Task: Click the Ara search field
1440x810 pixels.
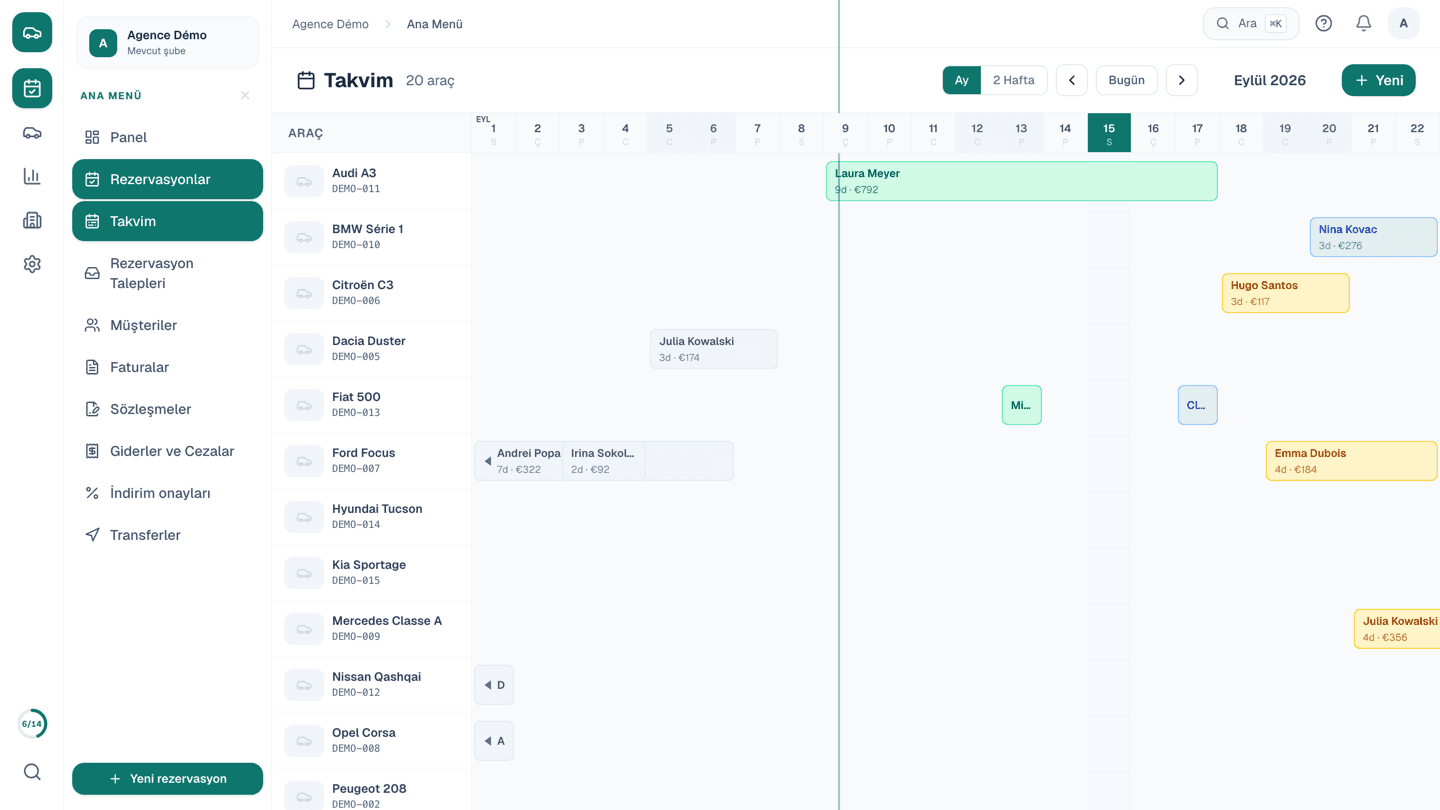Action: pos(1251,24)
